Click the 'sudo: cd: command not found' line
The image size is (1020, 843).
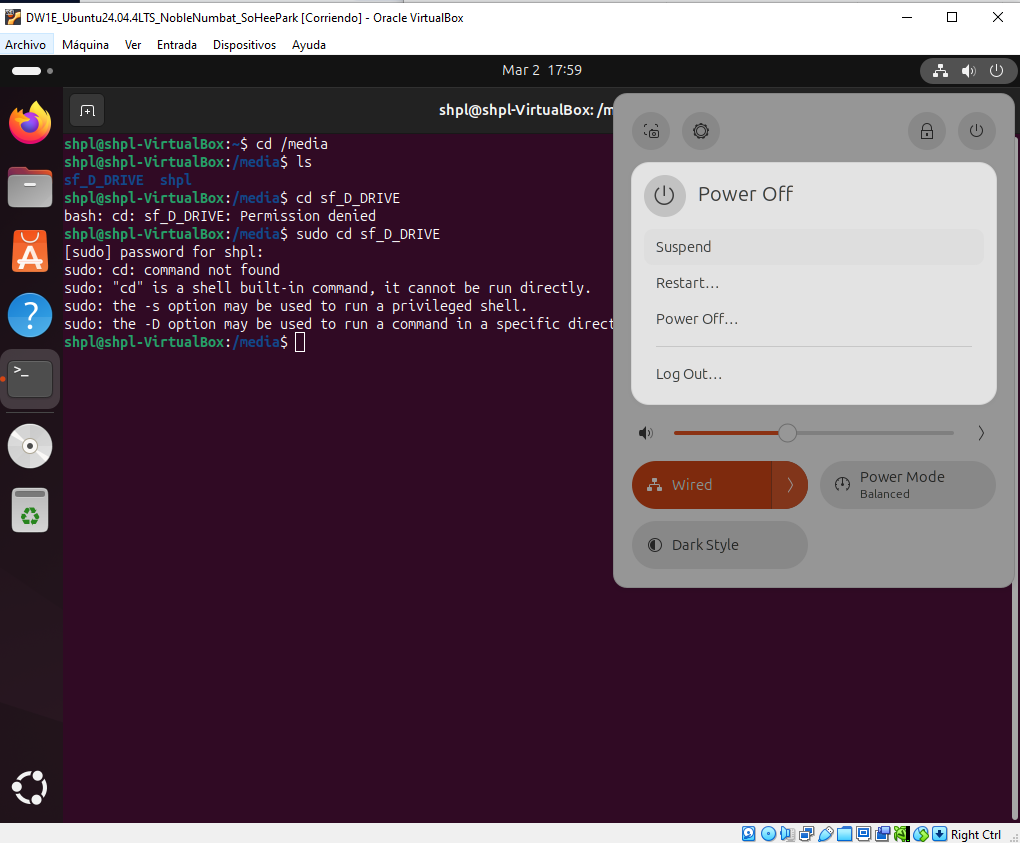tap(172, 270)
